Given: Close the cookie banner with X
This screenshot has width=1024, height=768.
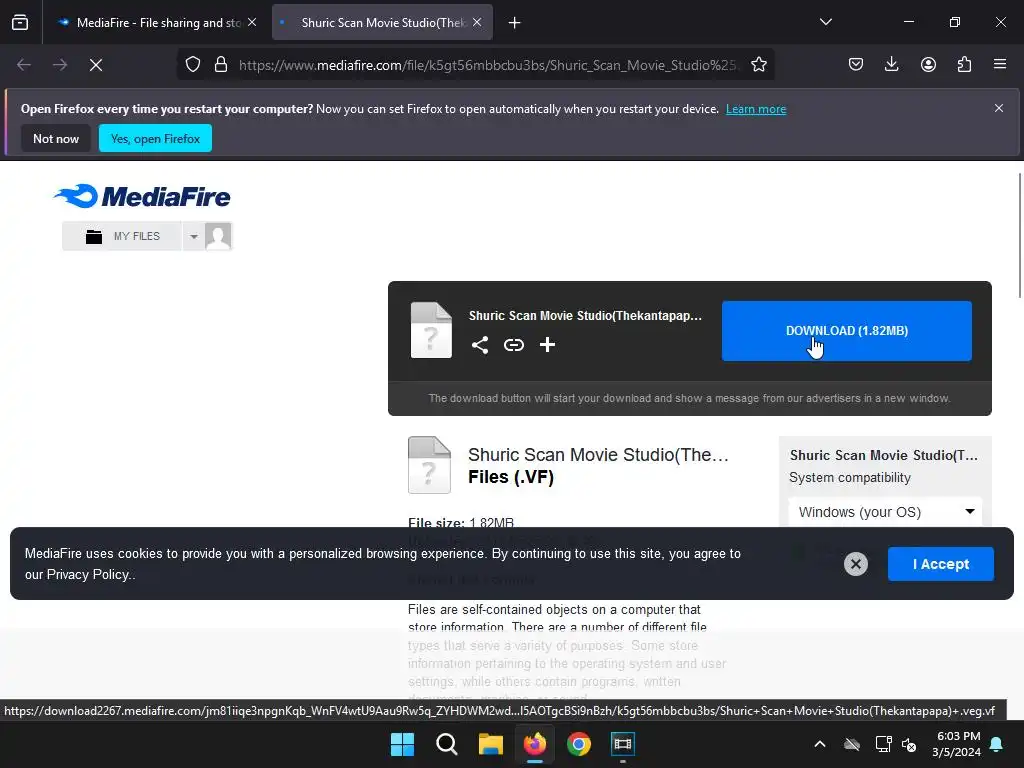Looking at the screenshot, I should point(856,564).
